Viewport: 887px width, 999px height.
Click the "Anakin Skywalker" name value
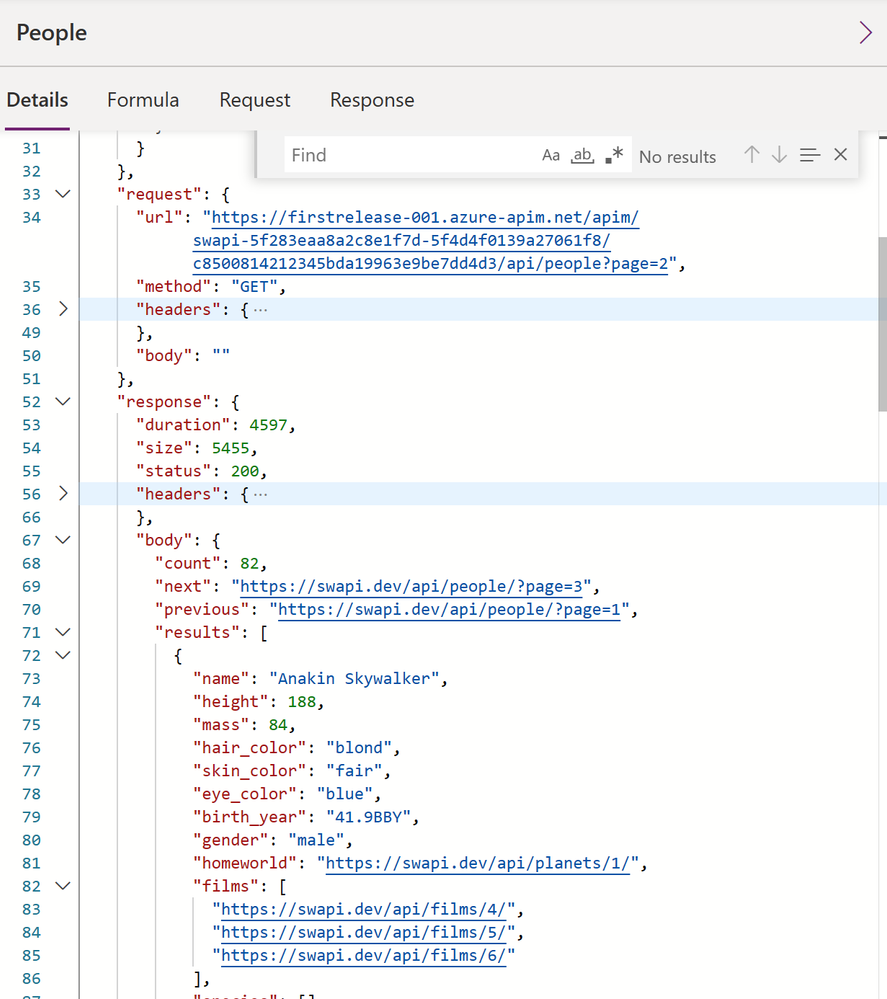(x=354, y=679)
